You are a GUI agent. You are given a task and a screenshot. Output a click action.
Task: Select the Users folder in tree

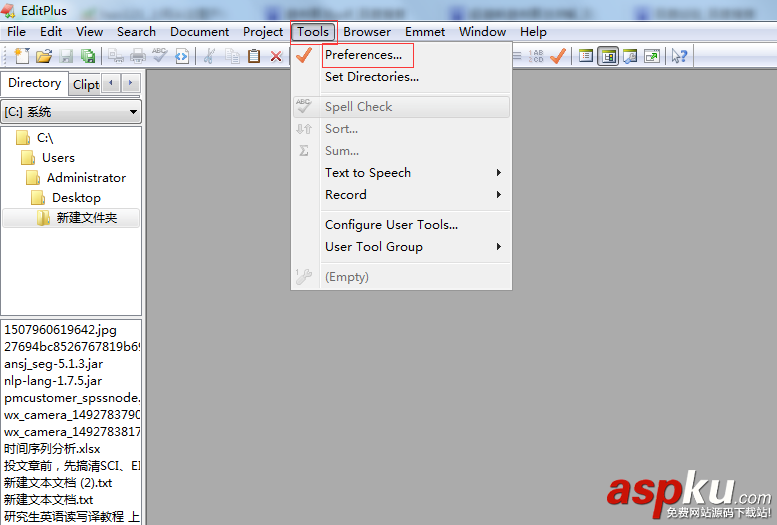click(58, 158)
